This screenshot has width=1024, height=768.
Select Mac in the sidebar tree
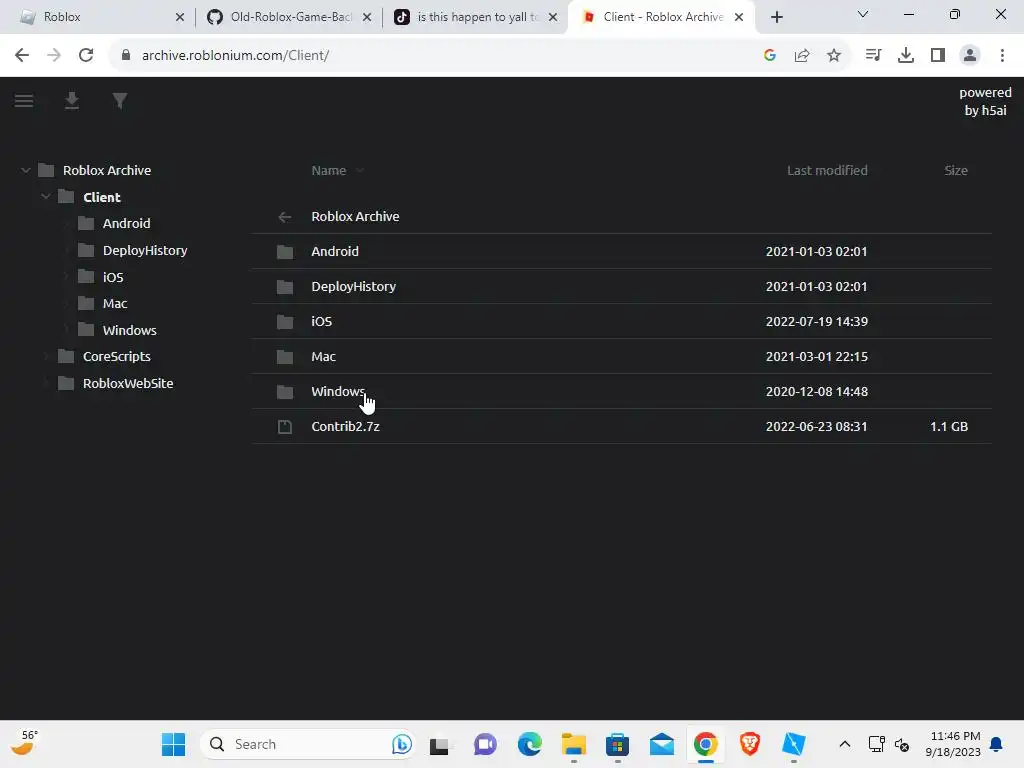coord(115,303)
